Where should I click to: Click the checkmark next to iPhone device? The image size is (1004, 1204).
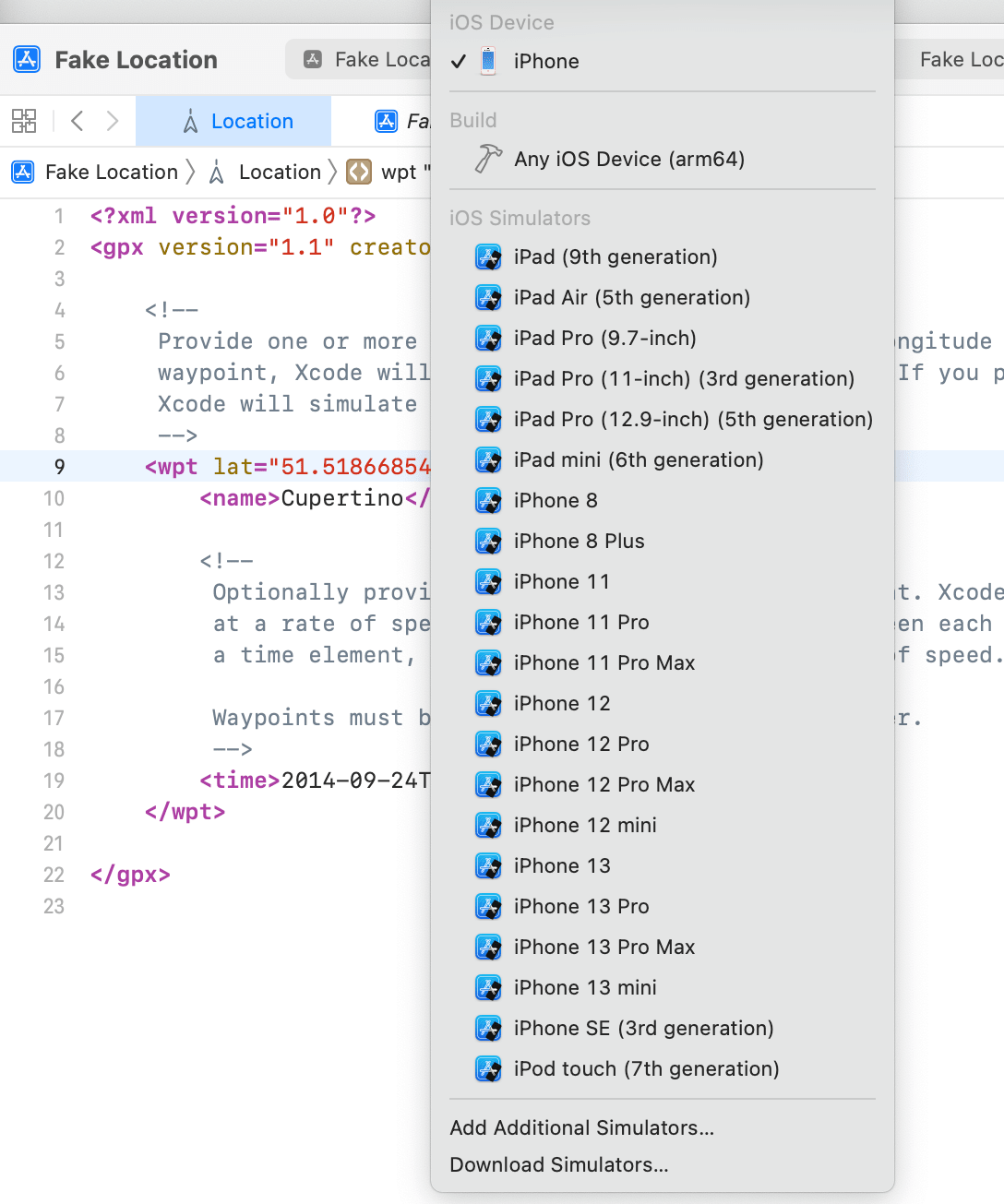pyautogui.click(x=459, y=62)
